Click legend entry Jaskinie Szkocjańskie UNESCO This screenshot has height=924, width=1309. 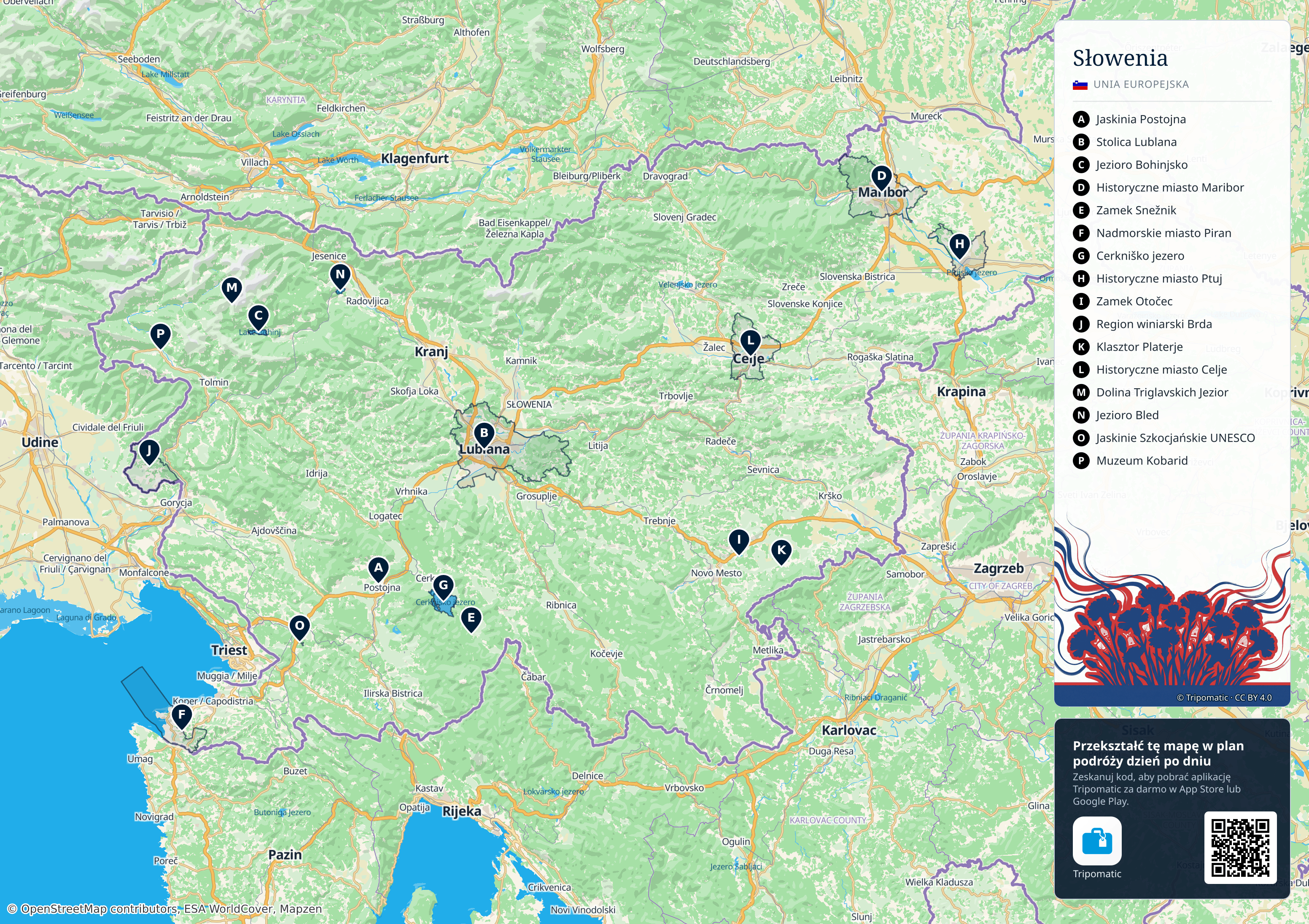pyautogui.click(x=1164, y=438)
